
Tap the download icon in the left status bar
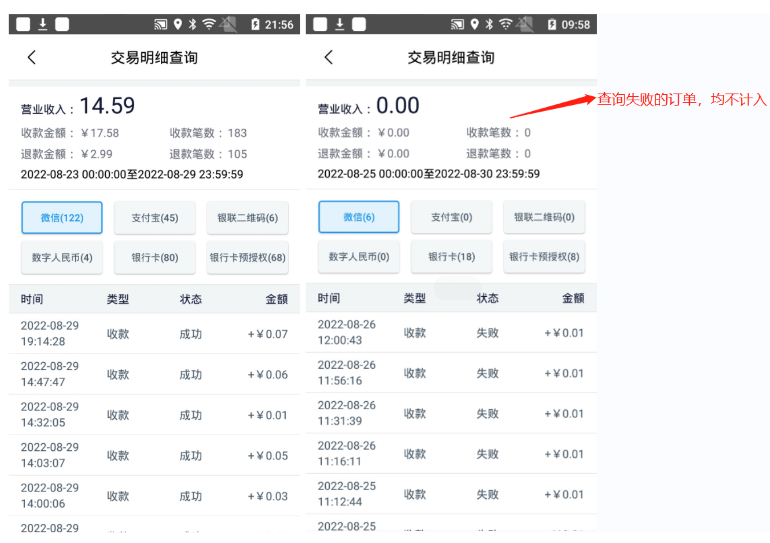point(43,24)
